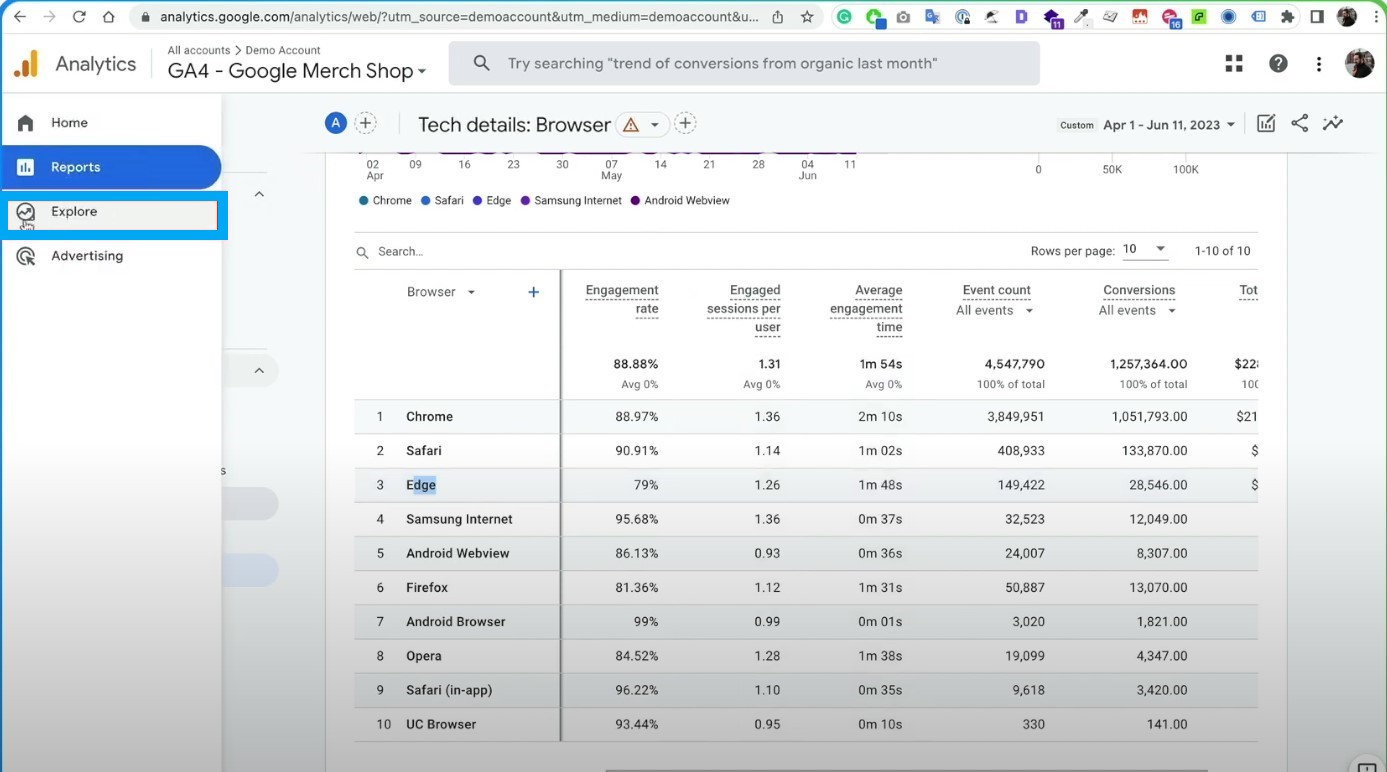Open the Browser dimension dropdown

click(x=441, y=292)
